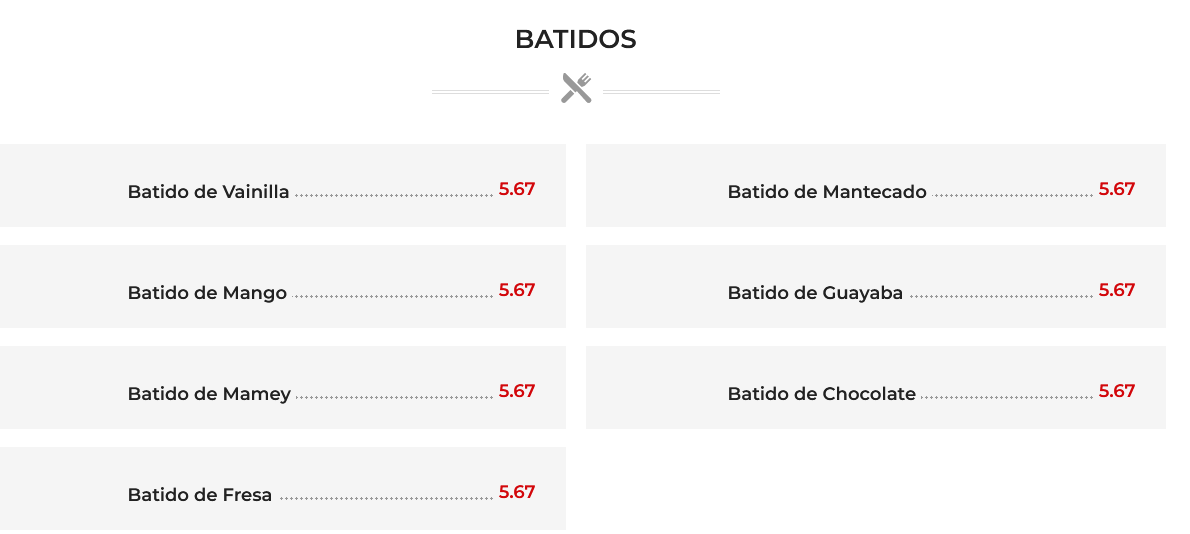Click dotted line beside Batido de Vainilla
Viewport: 1190px width, 534px height.
click(x=393, y=195)
